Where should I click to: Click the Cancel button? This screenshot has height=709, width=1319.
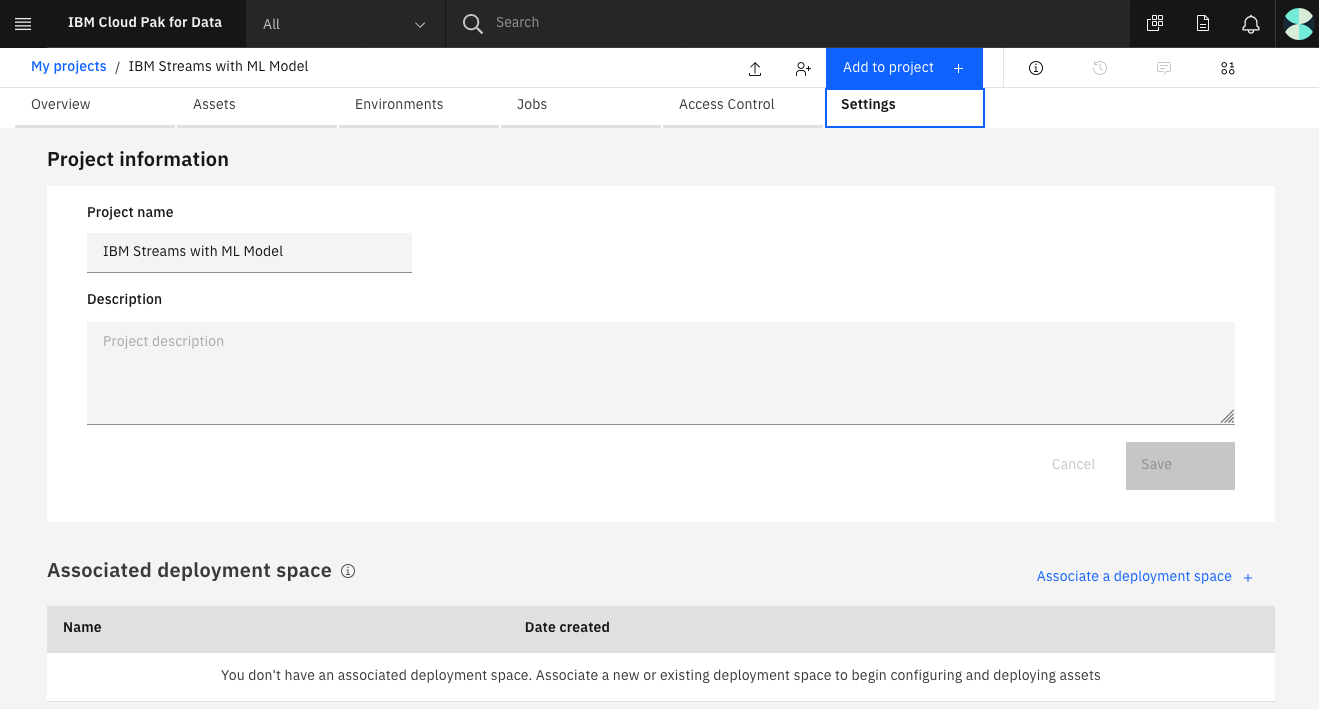click(x=1073, y=464)
